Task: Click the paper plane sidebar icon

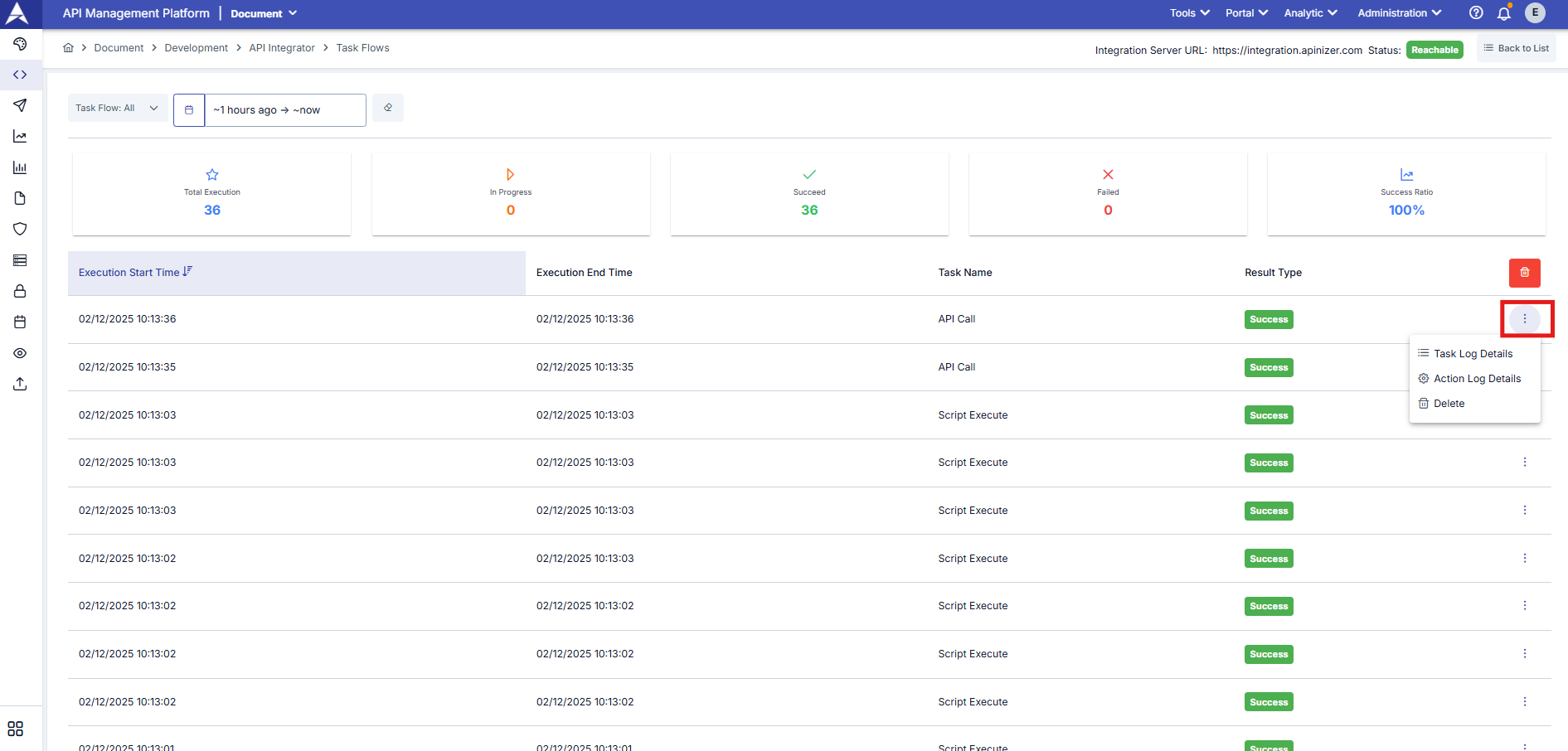Action: [x=20, y=105]
